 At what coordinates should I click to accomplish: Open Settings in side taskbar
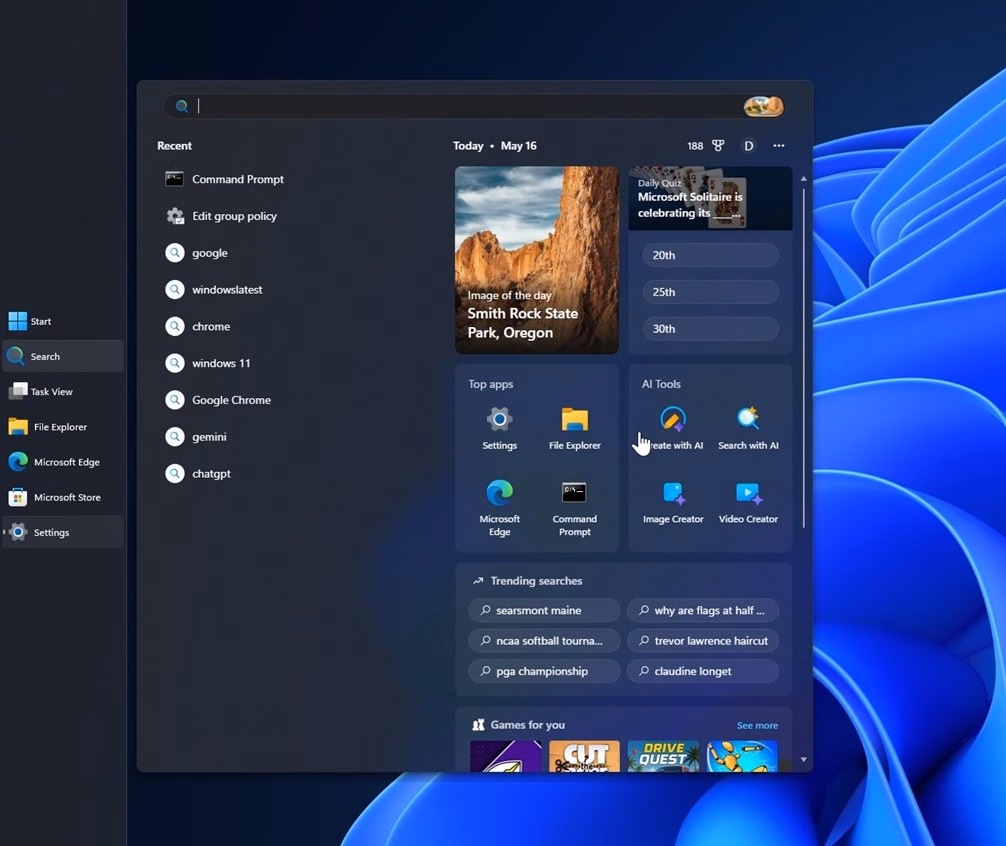pos(63,532)
